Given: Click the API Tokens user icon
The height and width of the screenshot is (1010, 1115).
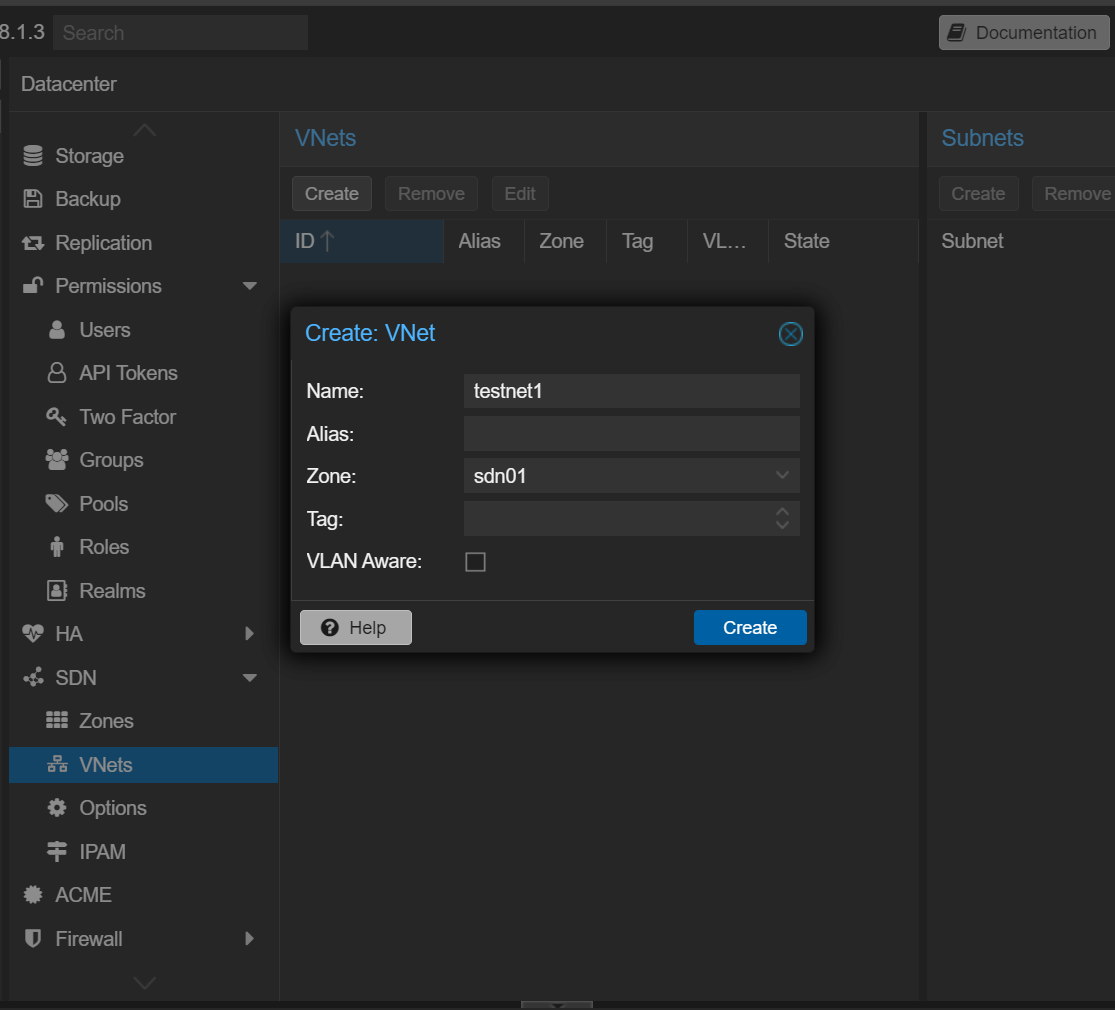Looking at the screenshot, I should click(57, 373).
